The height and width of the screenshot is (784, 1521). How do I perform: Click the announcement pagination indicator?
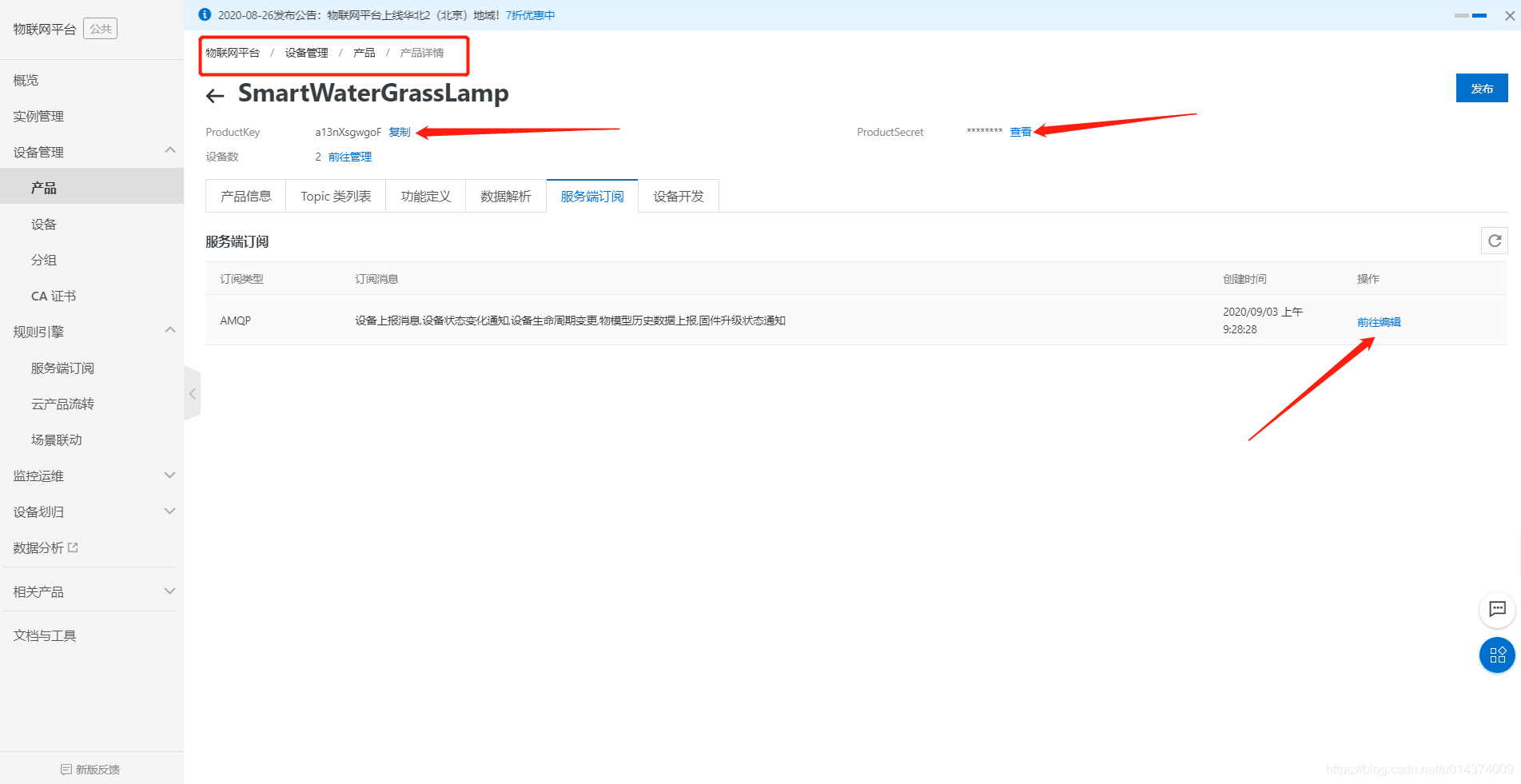[x=1471, y=15]
